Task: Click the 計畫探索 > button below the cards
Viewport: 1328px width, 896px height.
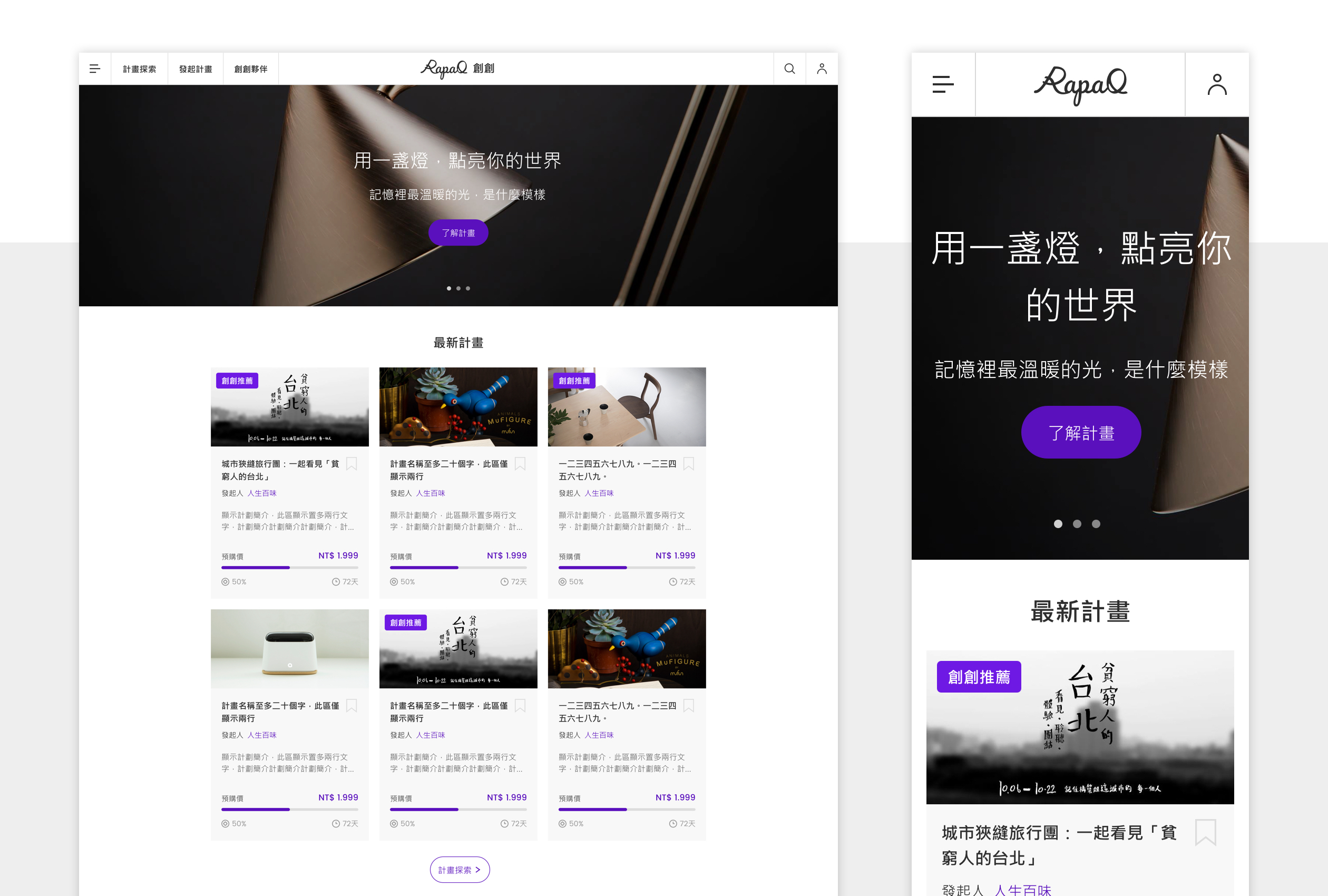Action: point(459,869)
